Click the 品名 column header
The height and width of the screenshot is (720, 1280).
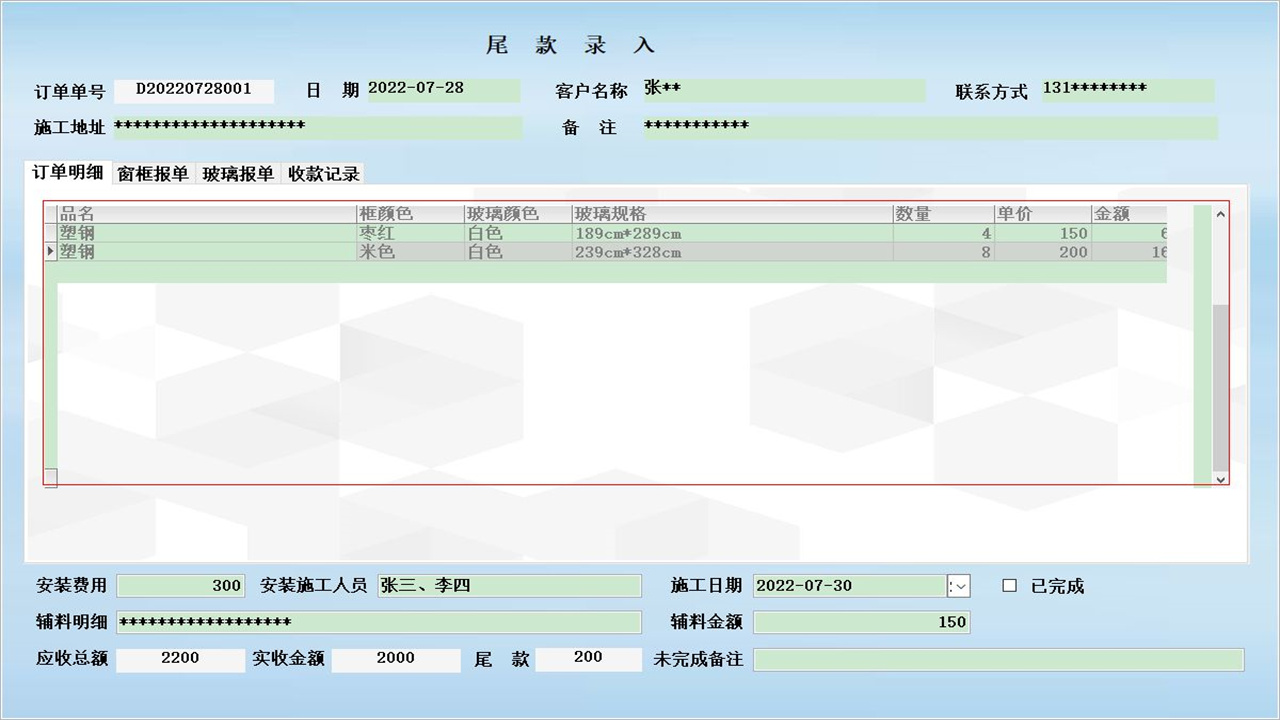point(200,213)
